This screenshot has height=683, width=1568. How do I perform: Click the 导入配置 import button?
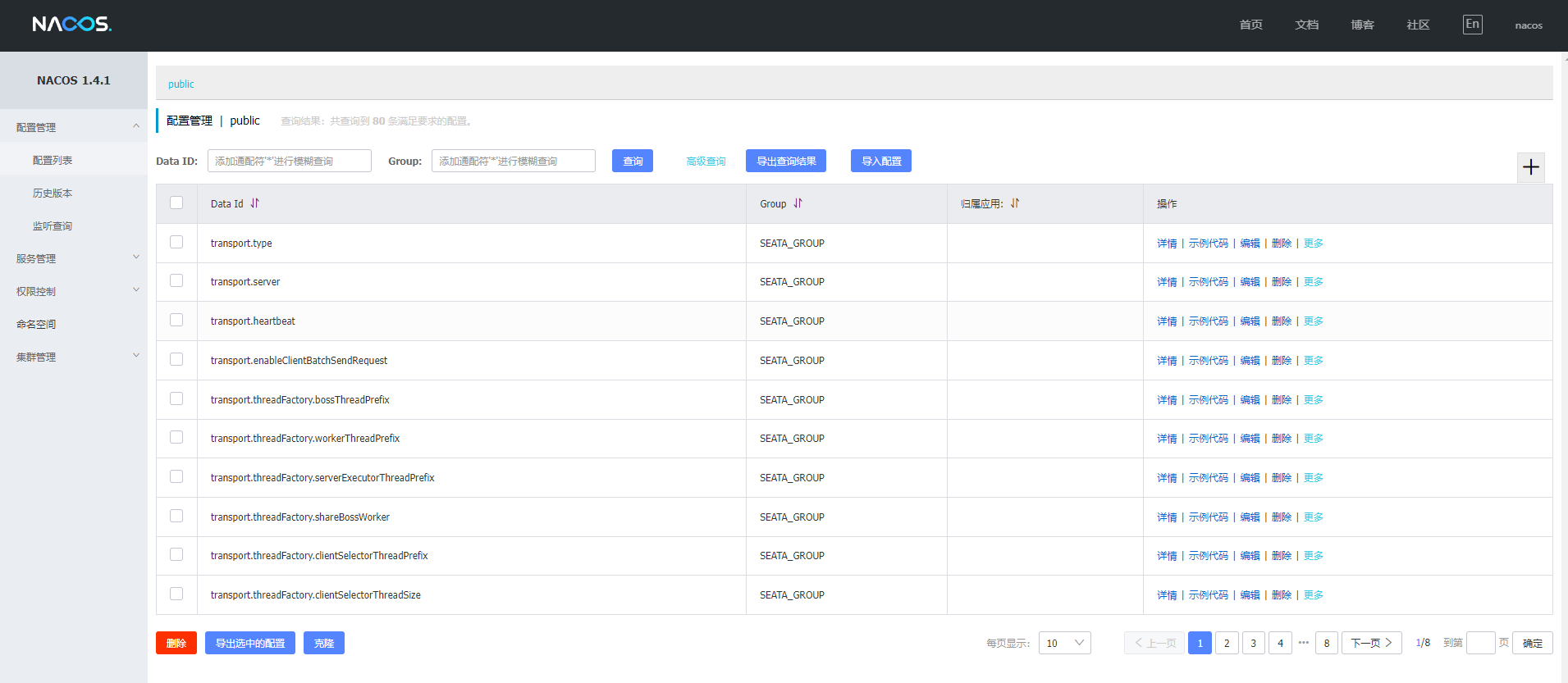tap(881, 161)
